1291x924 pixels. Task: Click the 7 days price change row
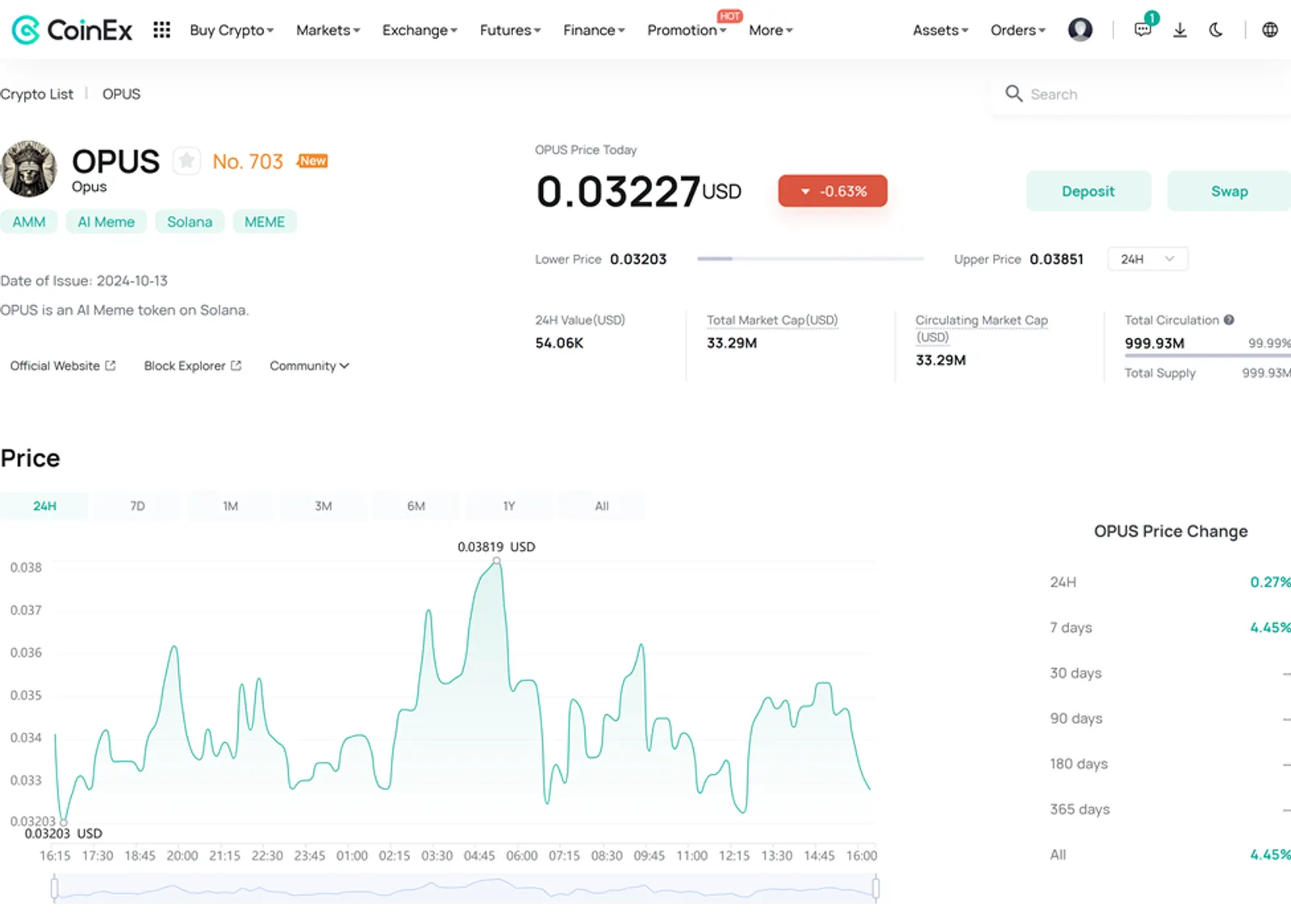1170,627
